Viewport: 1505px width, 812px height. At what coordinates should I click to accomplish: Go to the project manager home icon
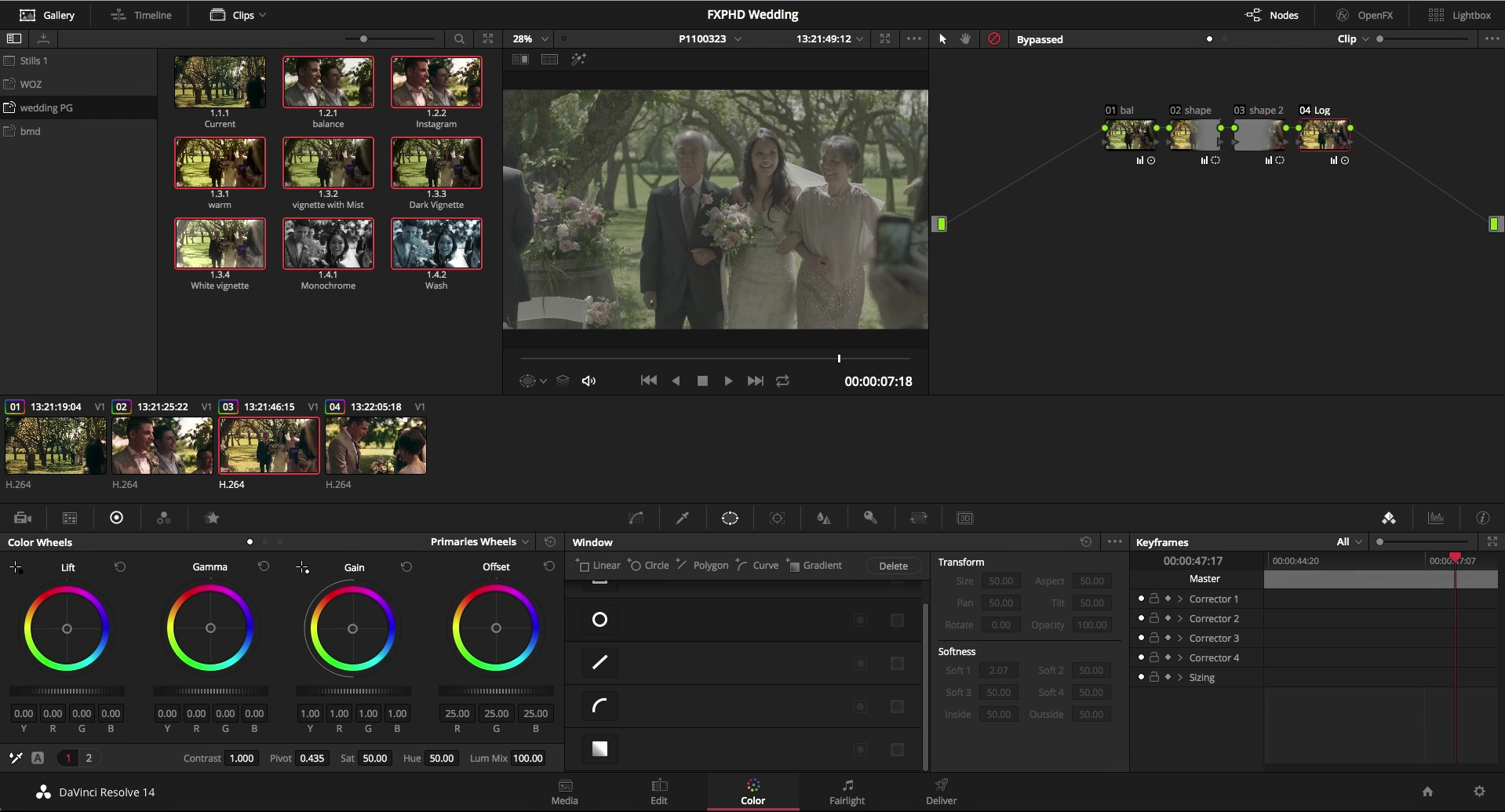(1428, 792)
